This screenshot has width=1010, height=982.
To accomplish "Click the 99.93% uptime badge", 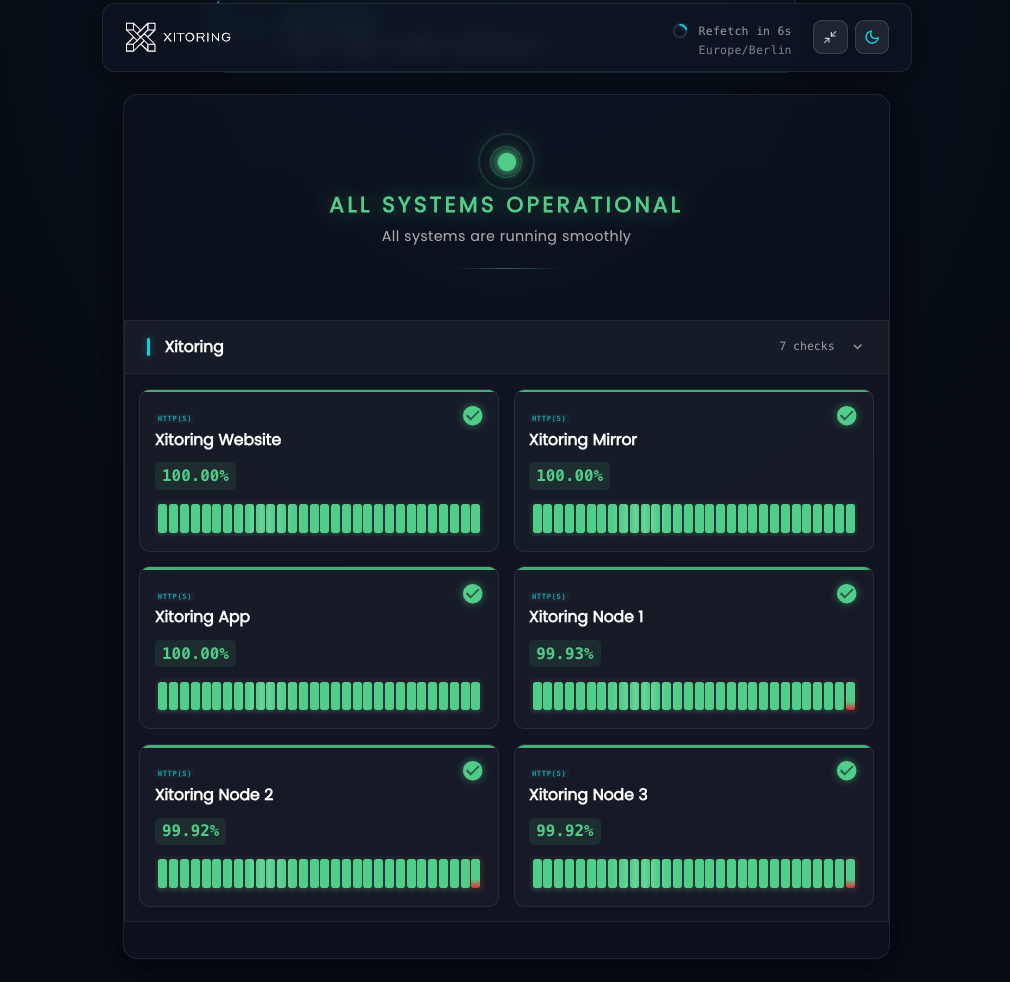I will pyautogui.click(x=565, y=654).
